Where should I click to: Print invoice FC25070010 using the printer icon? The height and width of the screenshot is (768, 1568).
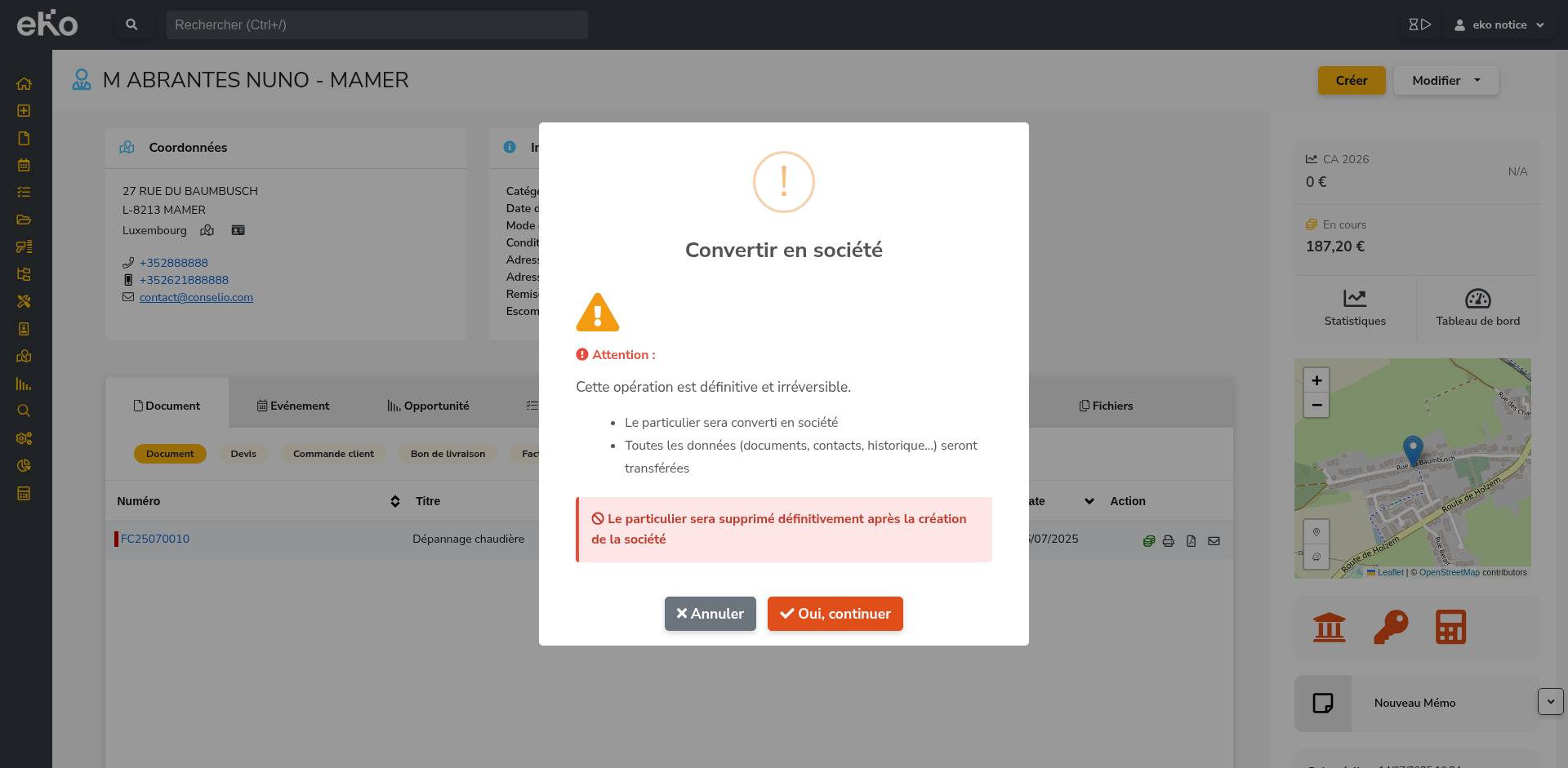pyautogui.click(x=1169, y=540)
